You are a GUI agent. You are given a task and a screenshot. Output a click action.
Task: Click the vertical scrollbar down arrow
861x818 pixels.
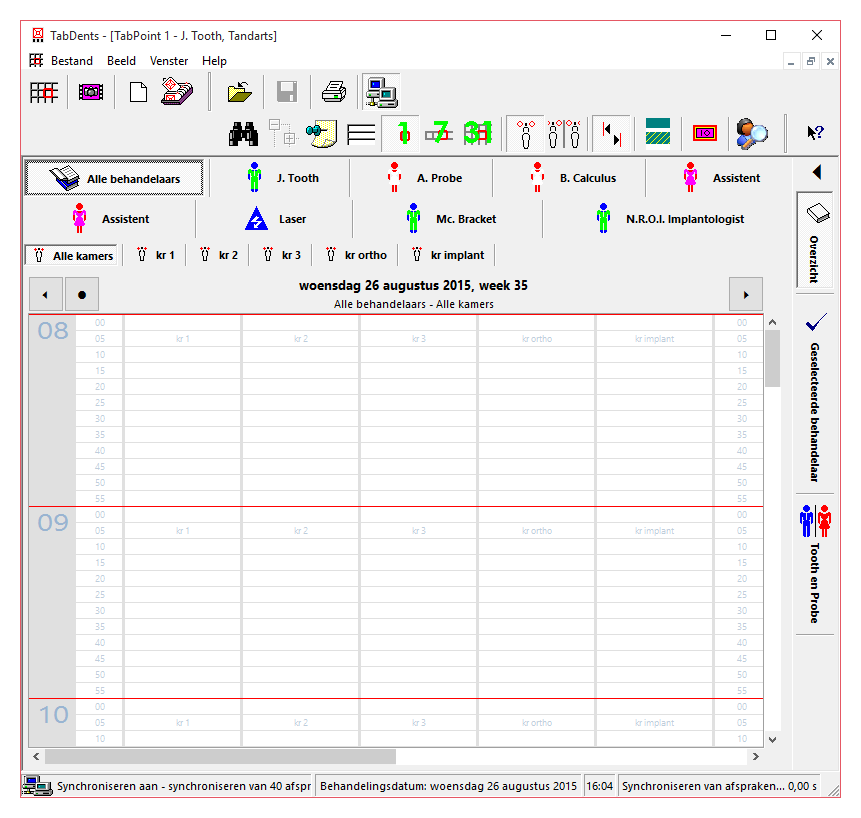click(772, 739)
